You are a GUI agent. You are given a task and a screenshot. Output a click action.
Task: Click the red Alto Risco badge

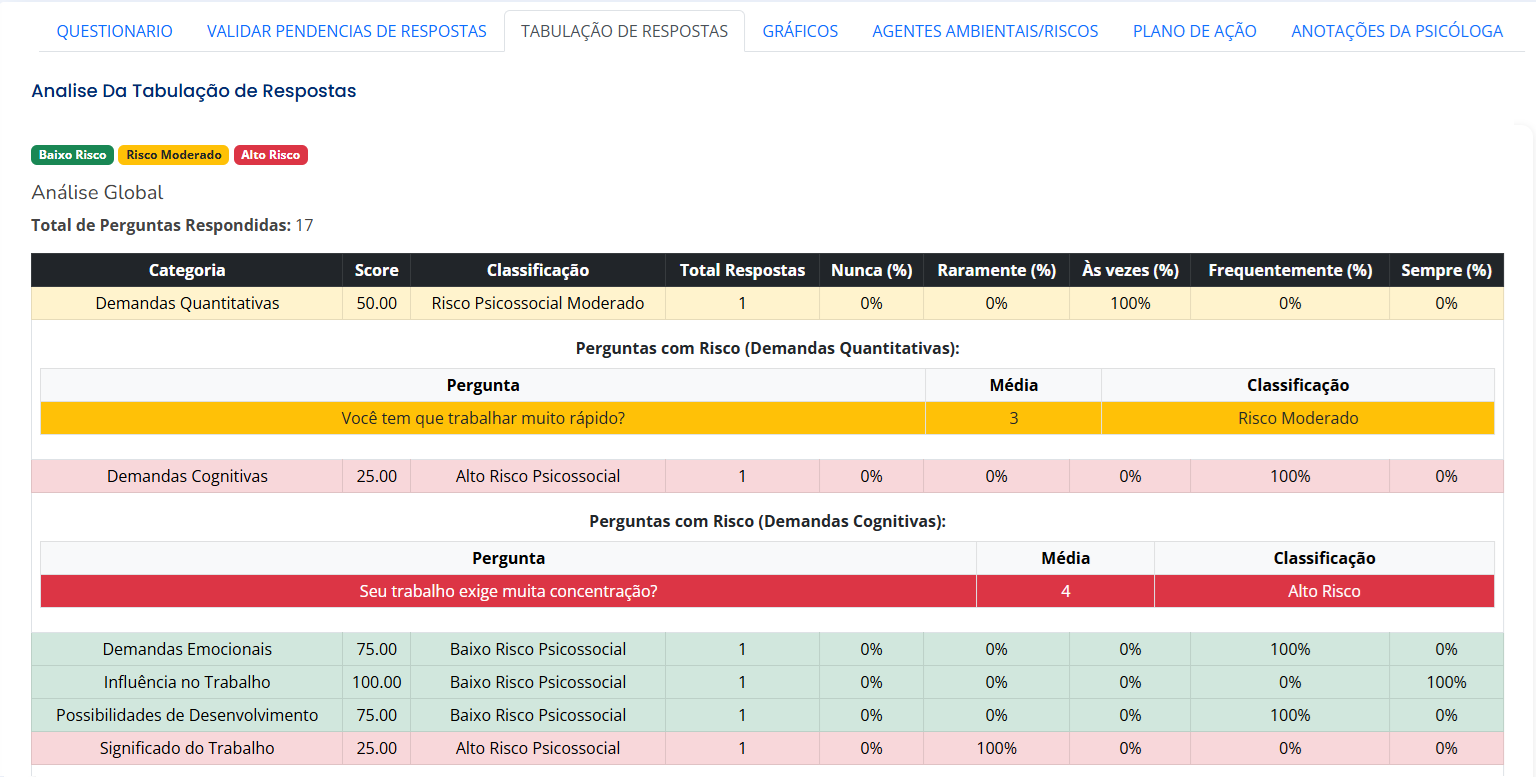click(271, 155)
